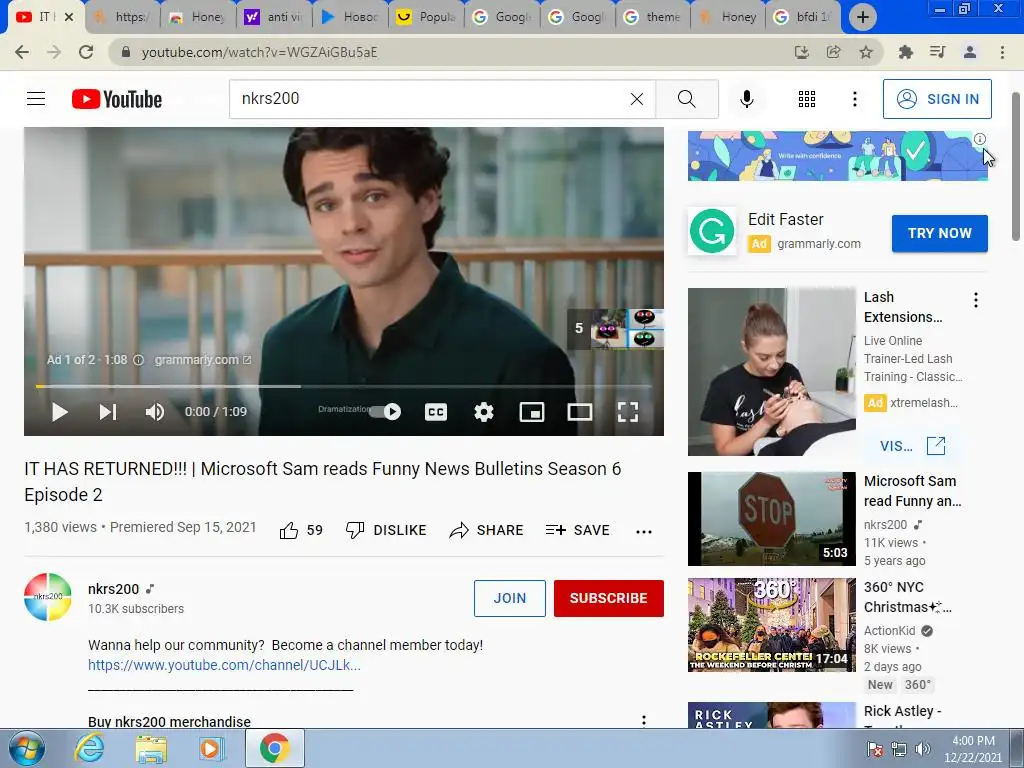
Task: Switch to the 'theme' Google tab
Action: 653,17
